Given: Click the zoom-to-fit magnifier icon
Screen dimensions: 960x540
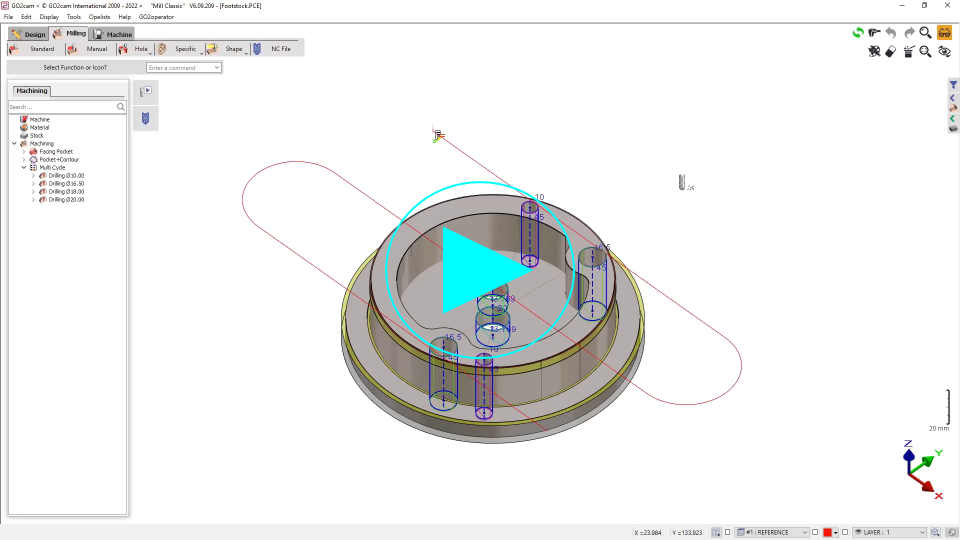Looking at the screenshot, I should [925, 52].
